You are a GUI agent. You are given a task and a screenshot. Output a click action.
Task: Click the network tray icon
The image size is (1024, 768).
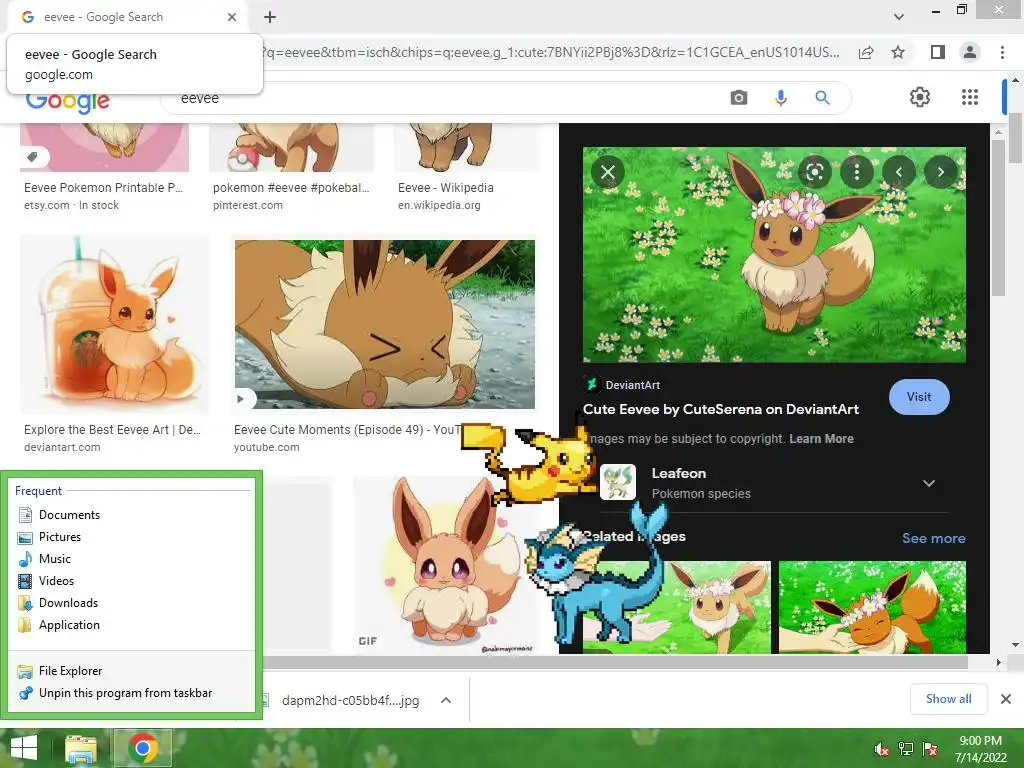(x=905, y=749)
